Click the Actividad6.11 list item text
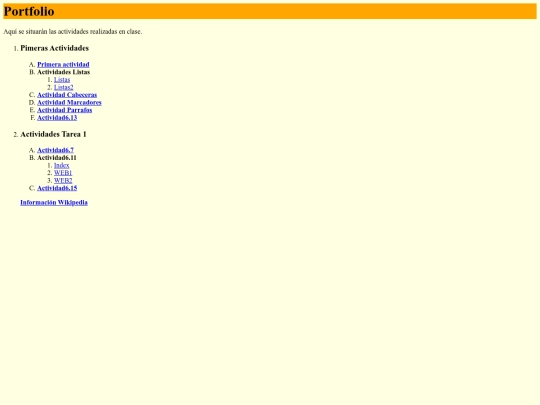Viewport: 540px width, 405px height. tap(56, 158)
